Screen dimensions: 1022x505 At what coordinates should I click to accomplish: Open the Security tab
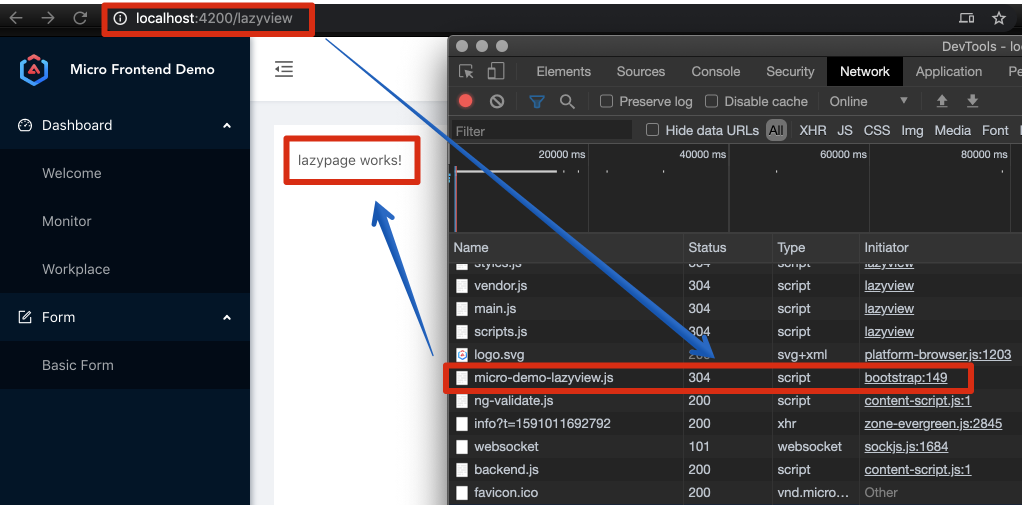pos(790,72)
